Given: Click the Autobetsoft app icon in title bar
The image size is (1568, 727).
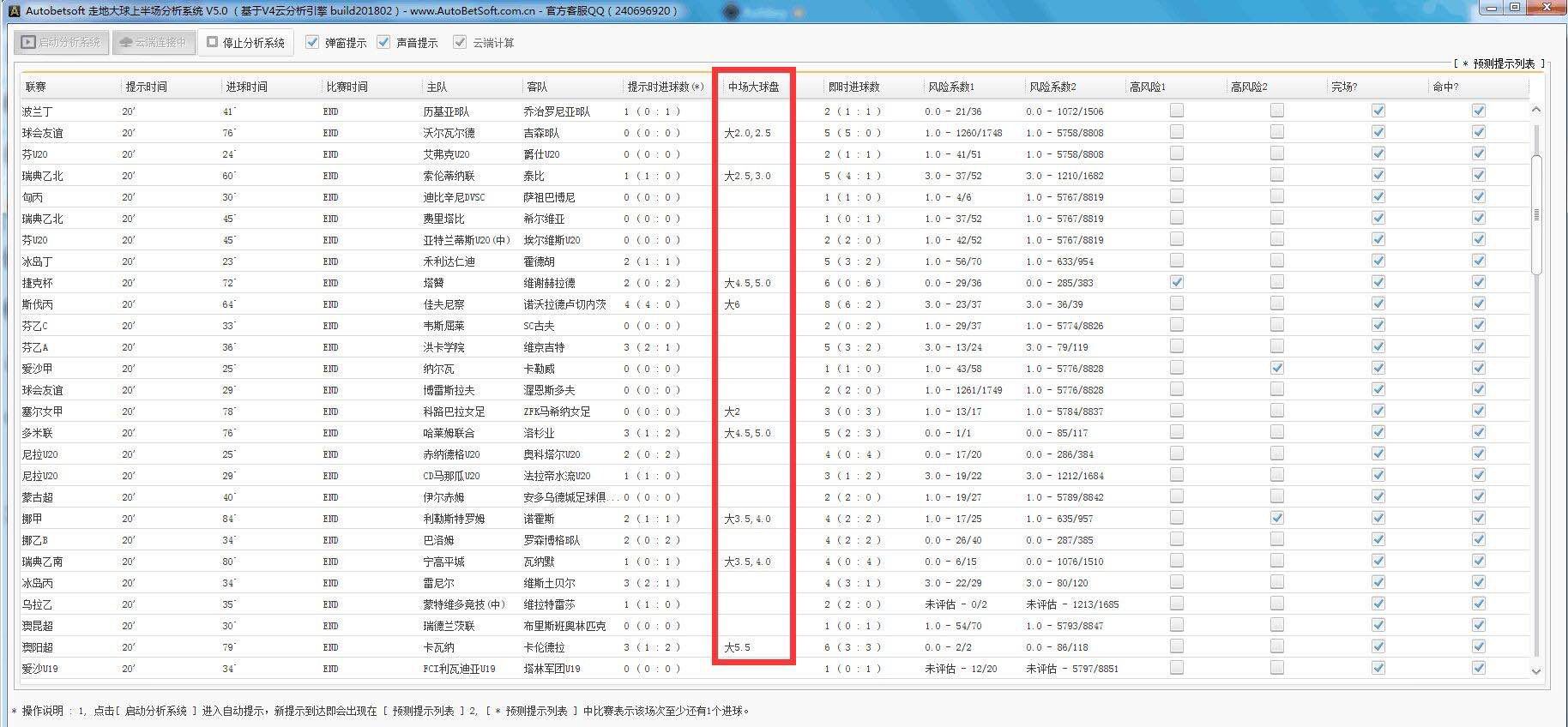Looking at the screenshot, I should (14, 10).
